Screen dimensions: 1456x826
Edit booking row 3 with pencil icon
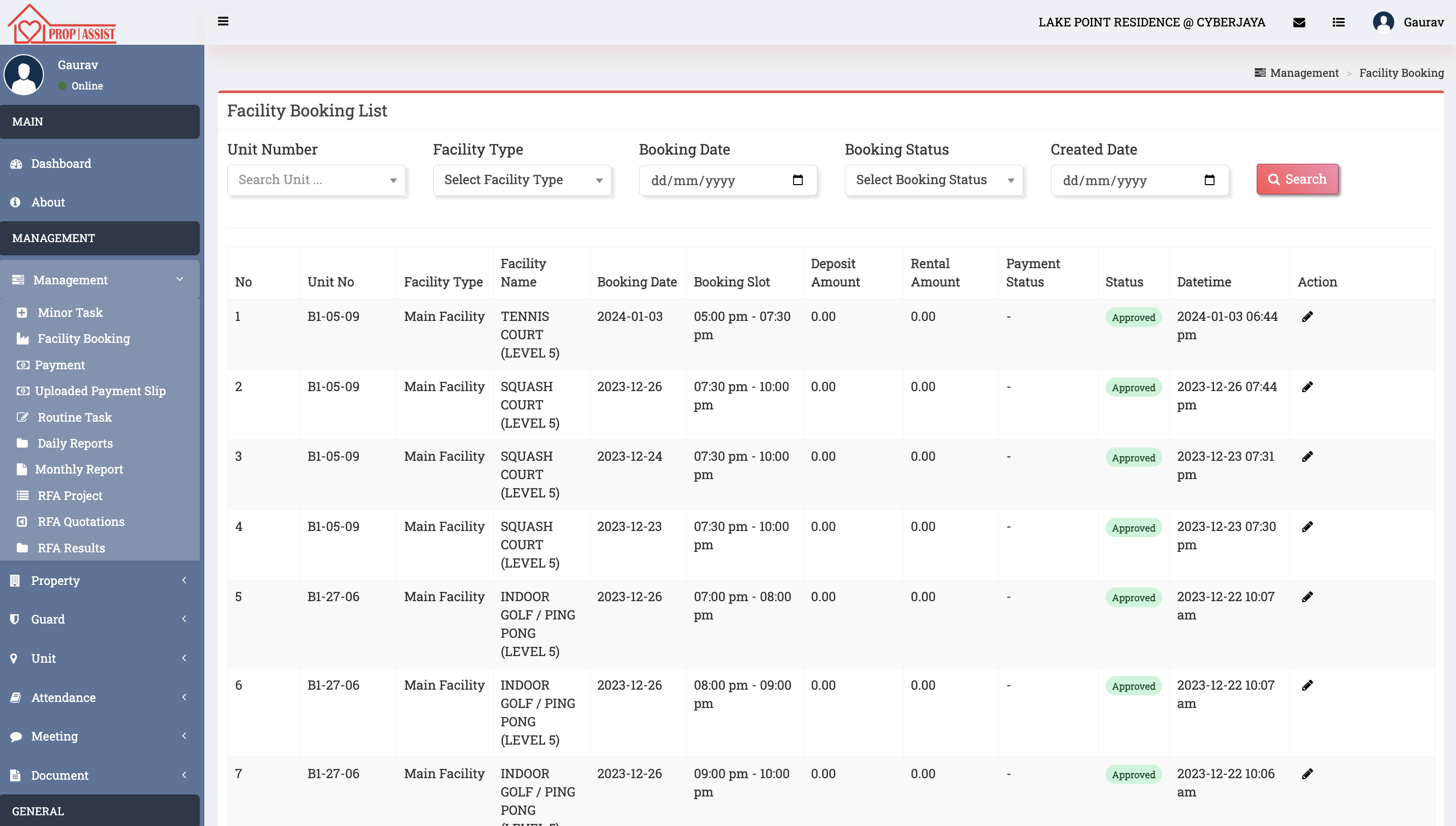[x=1307, y=457]
